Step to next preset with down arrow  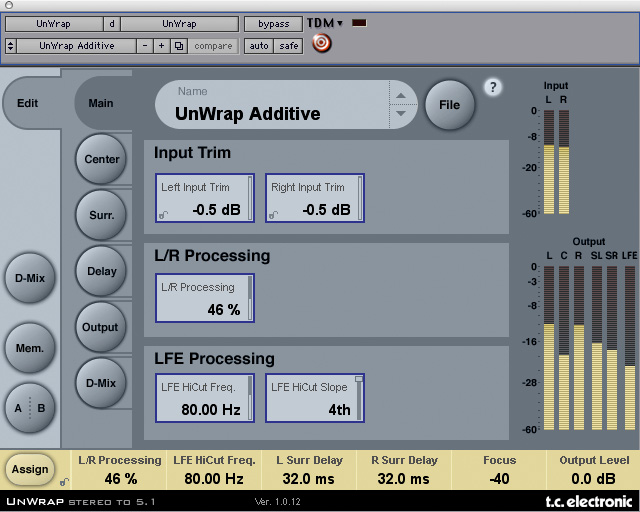(x=401, y=113)
